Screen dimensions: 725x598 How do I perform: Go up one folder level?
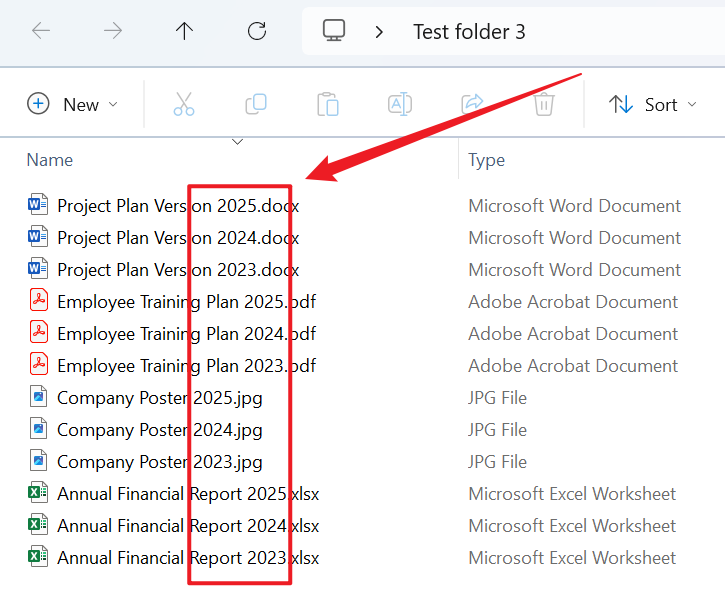[184, 31]
